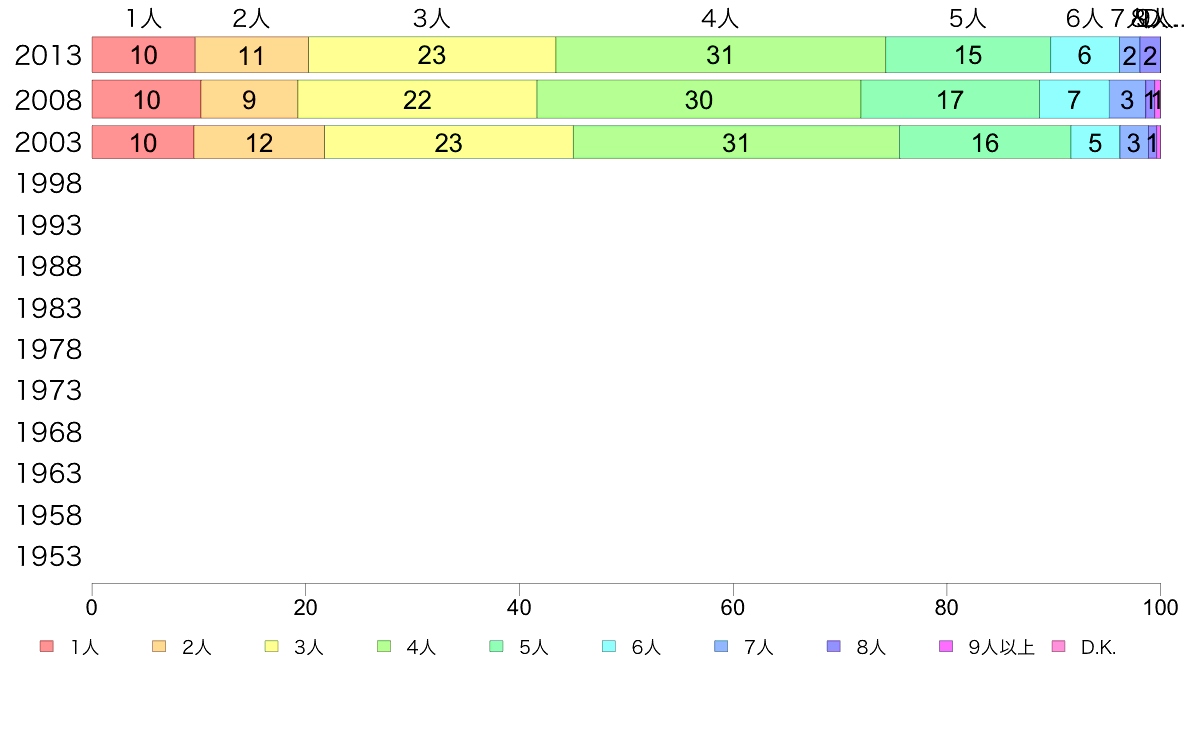Click the 8人 legend label text

pos(871,647)
